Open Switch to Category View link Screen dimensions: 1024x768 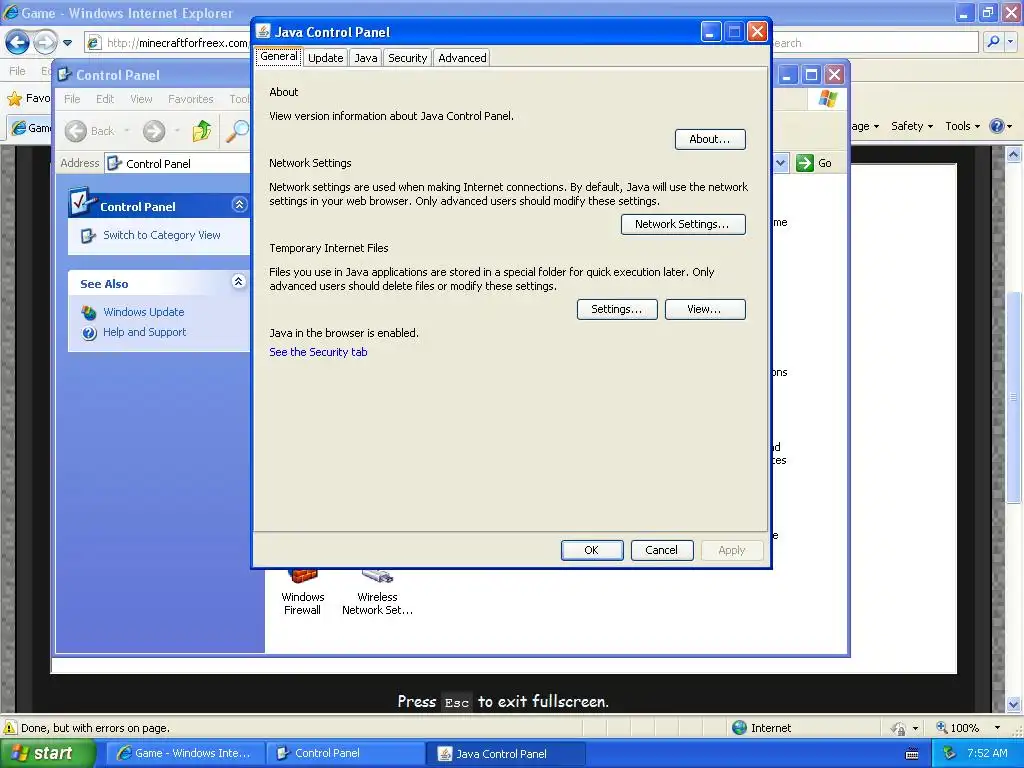tap(161, 235)
